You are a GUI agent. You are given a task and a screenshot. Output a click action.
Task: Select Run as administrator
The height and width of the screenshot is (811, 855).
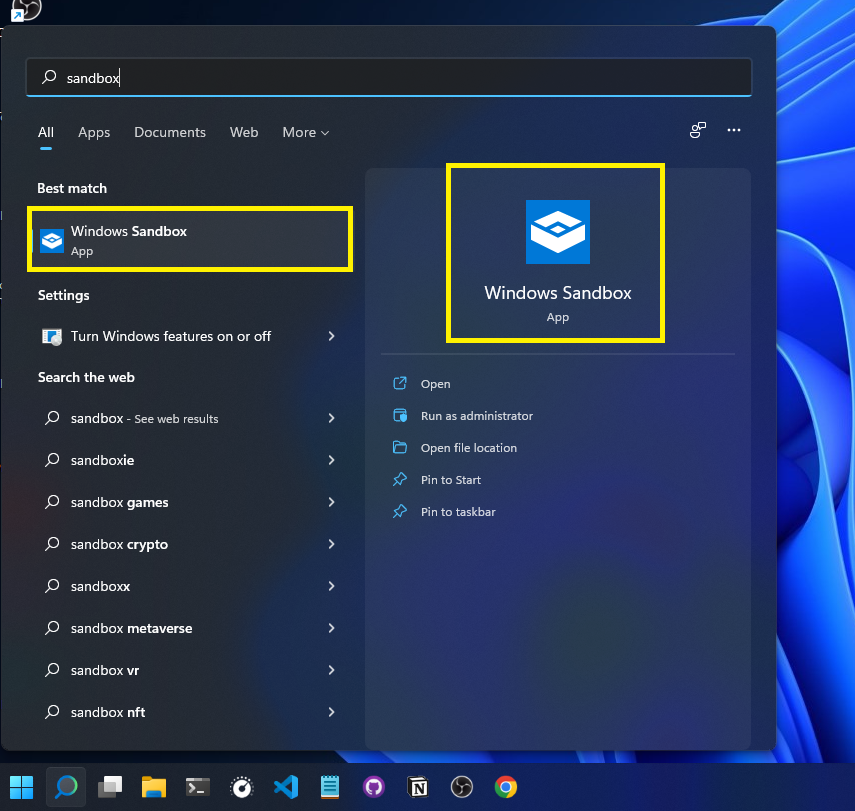tap(477, 416)
